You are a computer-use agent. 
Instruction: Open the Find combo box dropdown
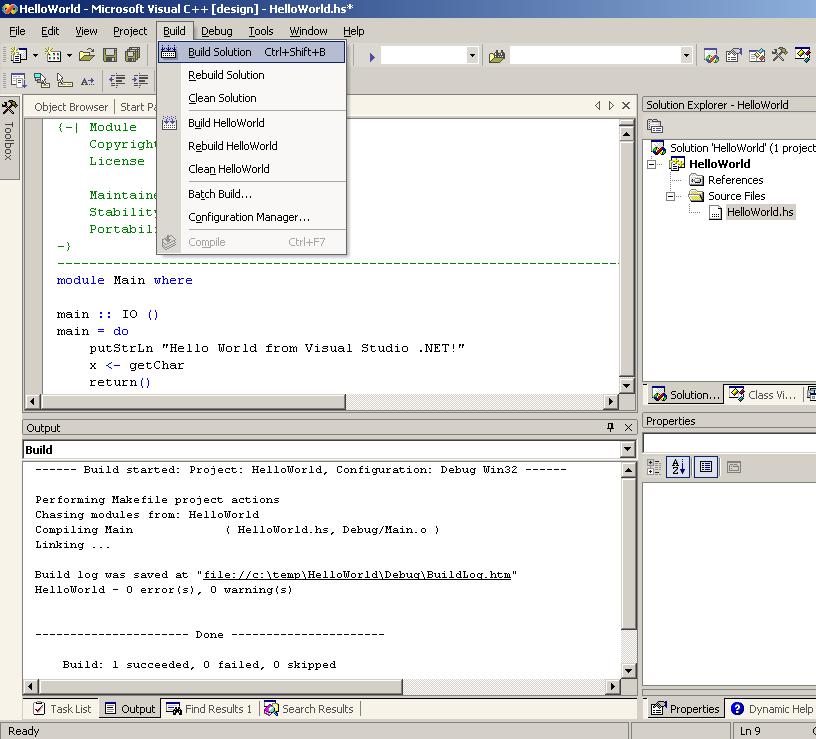[686, 55]
